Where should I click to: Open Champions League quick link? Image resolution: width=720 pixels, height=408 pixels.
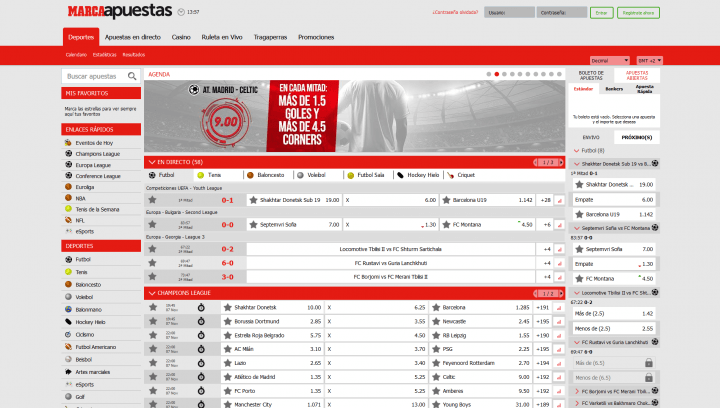(x=97, y=154)
